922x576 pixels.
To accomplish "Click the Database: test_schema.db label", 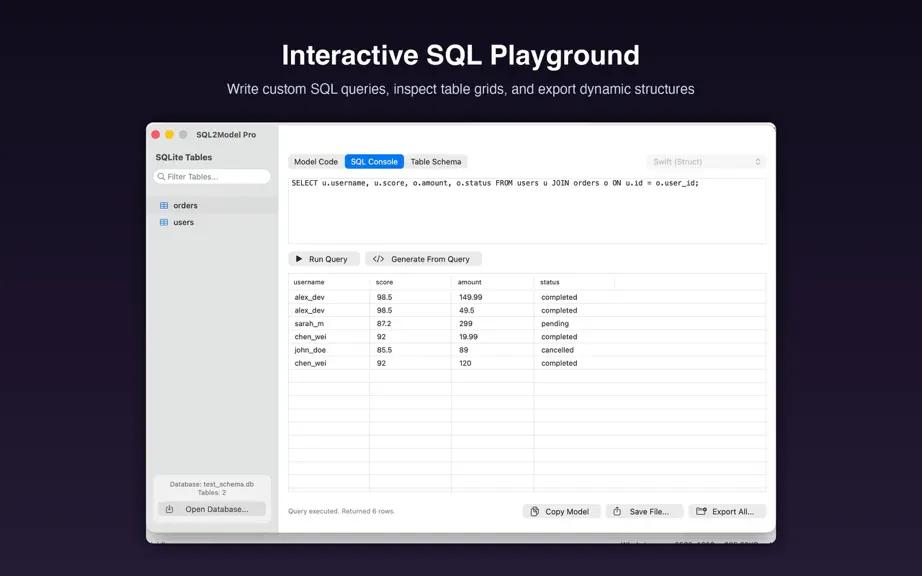I will [x=212, y=484].
